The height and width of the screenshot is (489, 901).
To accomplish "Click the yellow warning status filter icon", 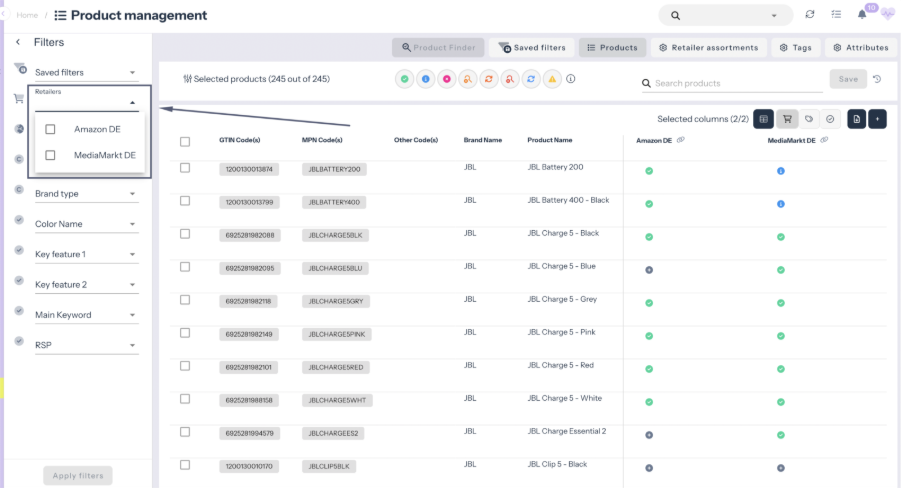I will (x=552, y=79).
